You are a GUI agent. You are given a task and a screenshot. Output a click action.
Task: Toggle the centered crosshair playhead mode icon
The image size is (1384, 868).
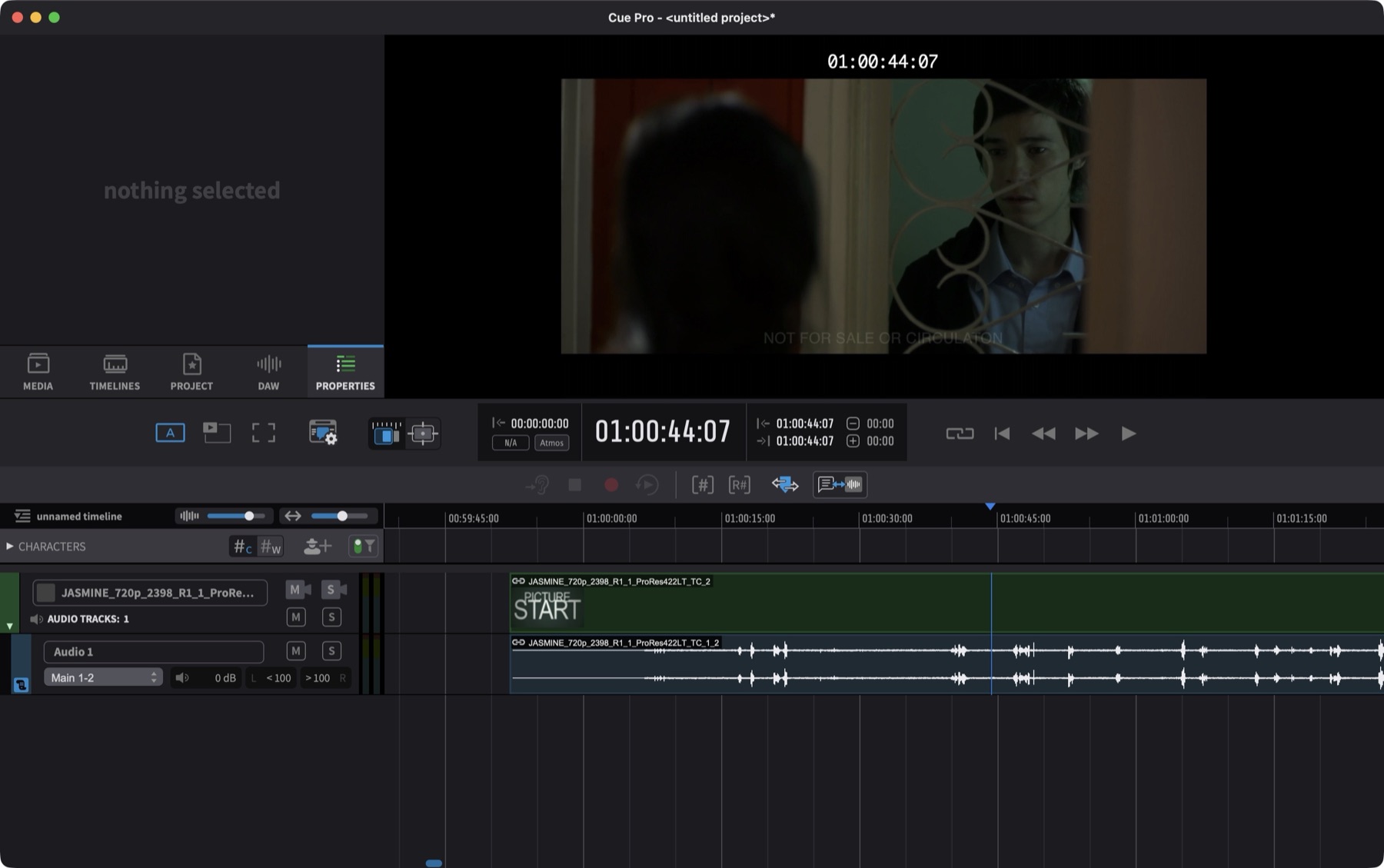point(423,434)
